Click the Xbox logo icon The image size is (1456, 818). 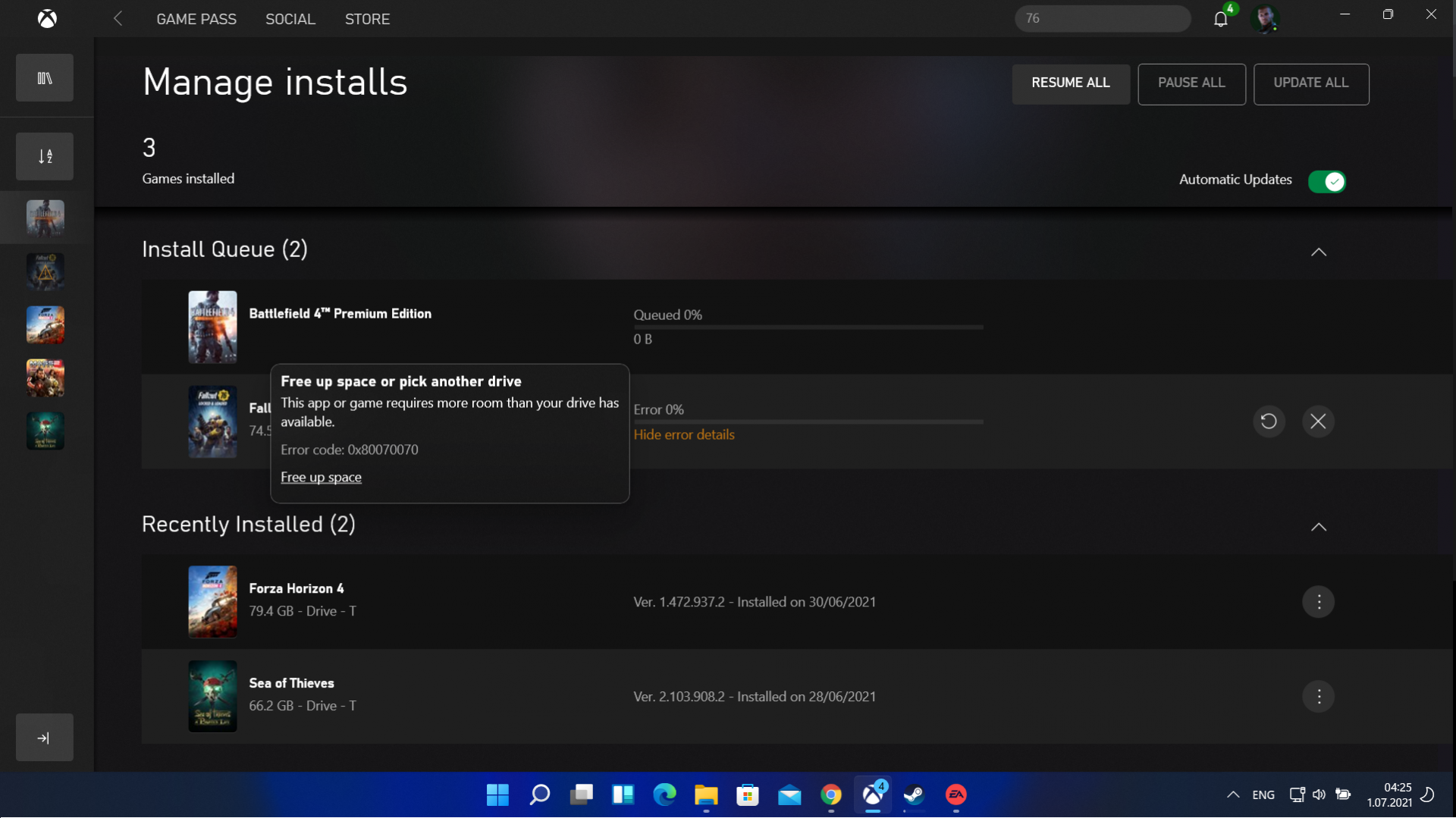click(x=47, y=18)
